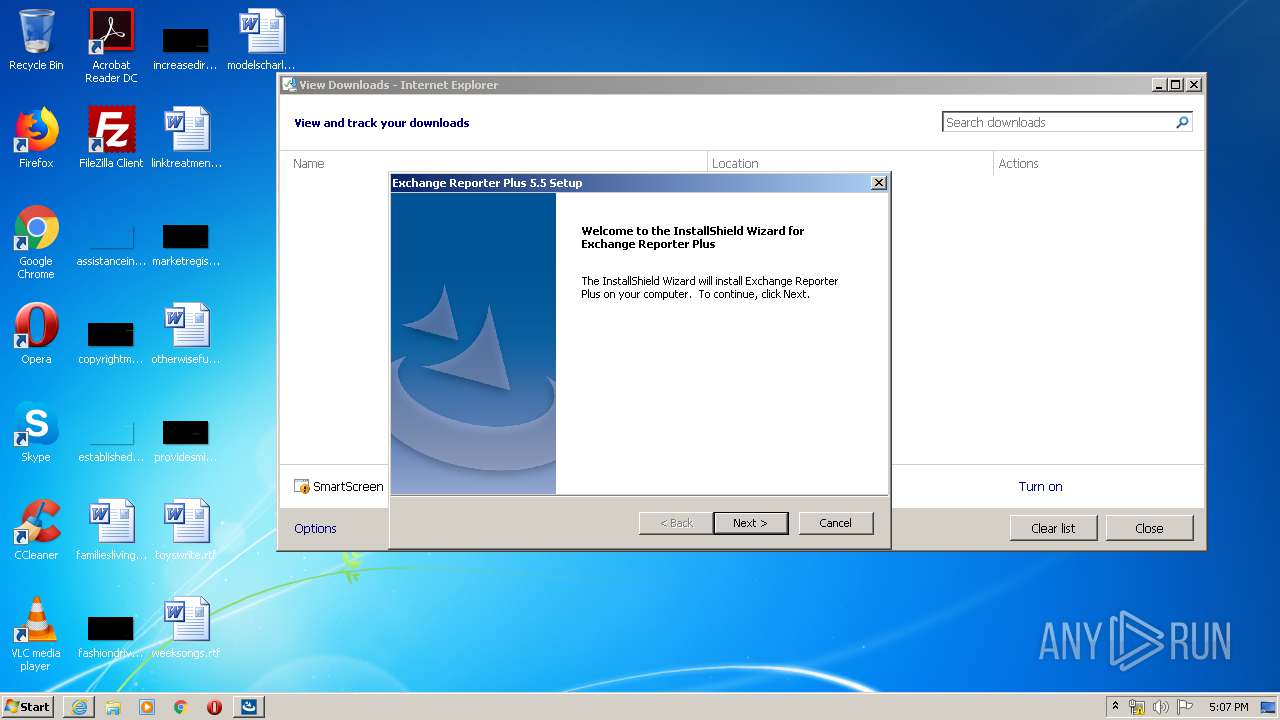Open Chrome from the taskbar
The width and height of the screenshot is (1280, 720).
181,707
